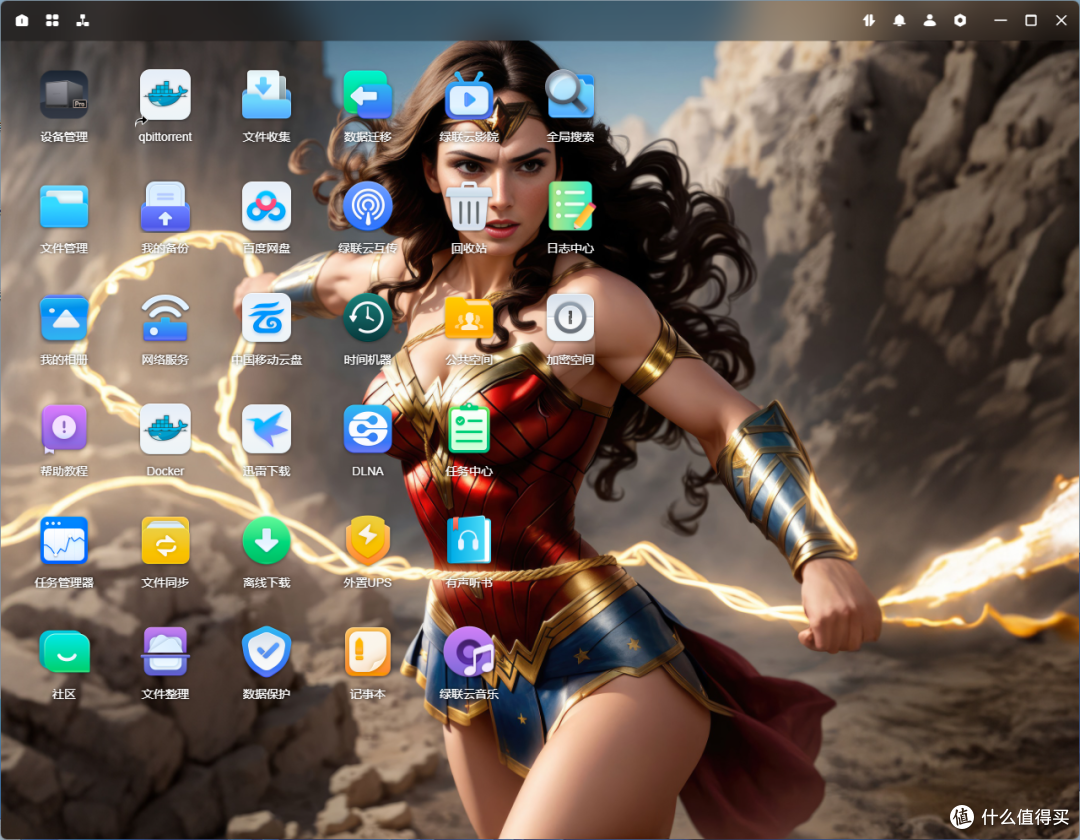This screenshot has width=1080, height=840.
Task: Open 全局搜索 magnifier icon
Action: [x=570, y=95]
